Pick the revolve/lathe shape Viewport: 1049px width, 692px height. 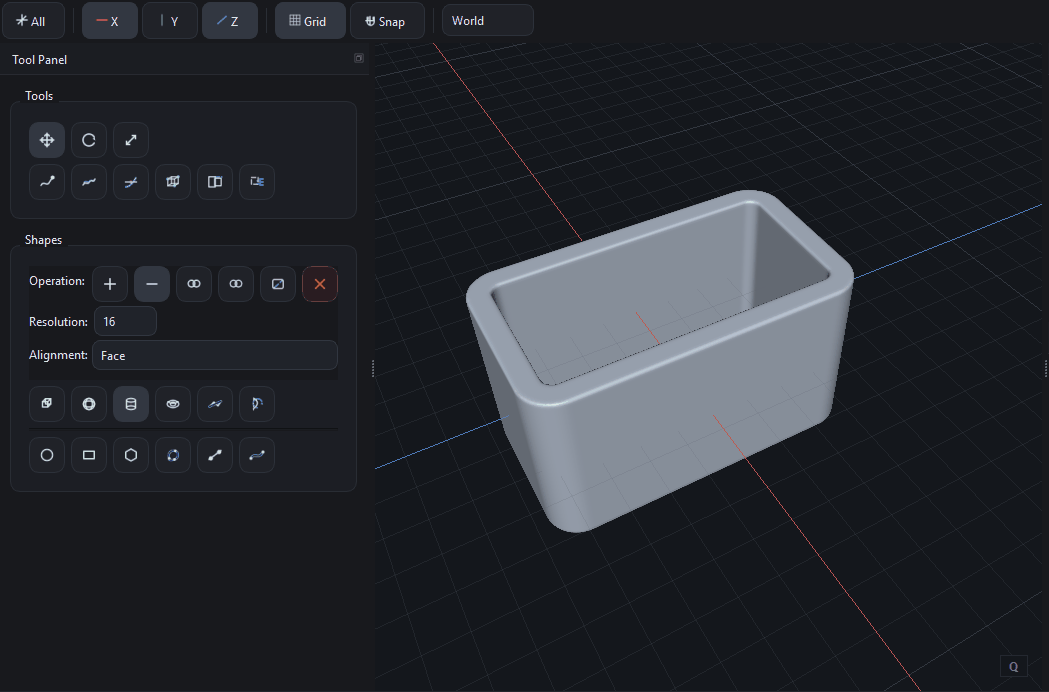257,404
